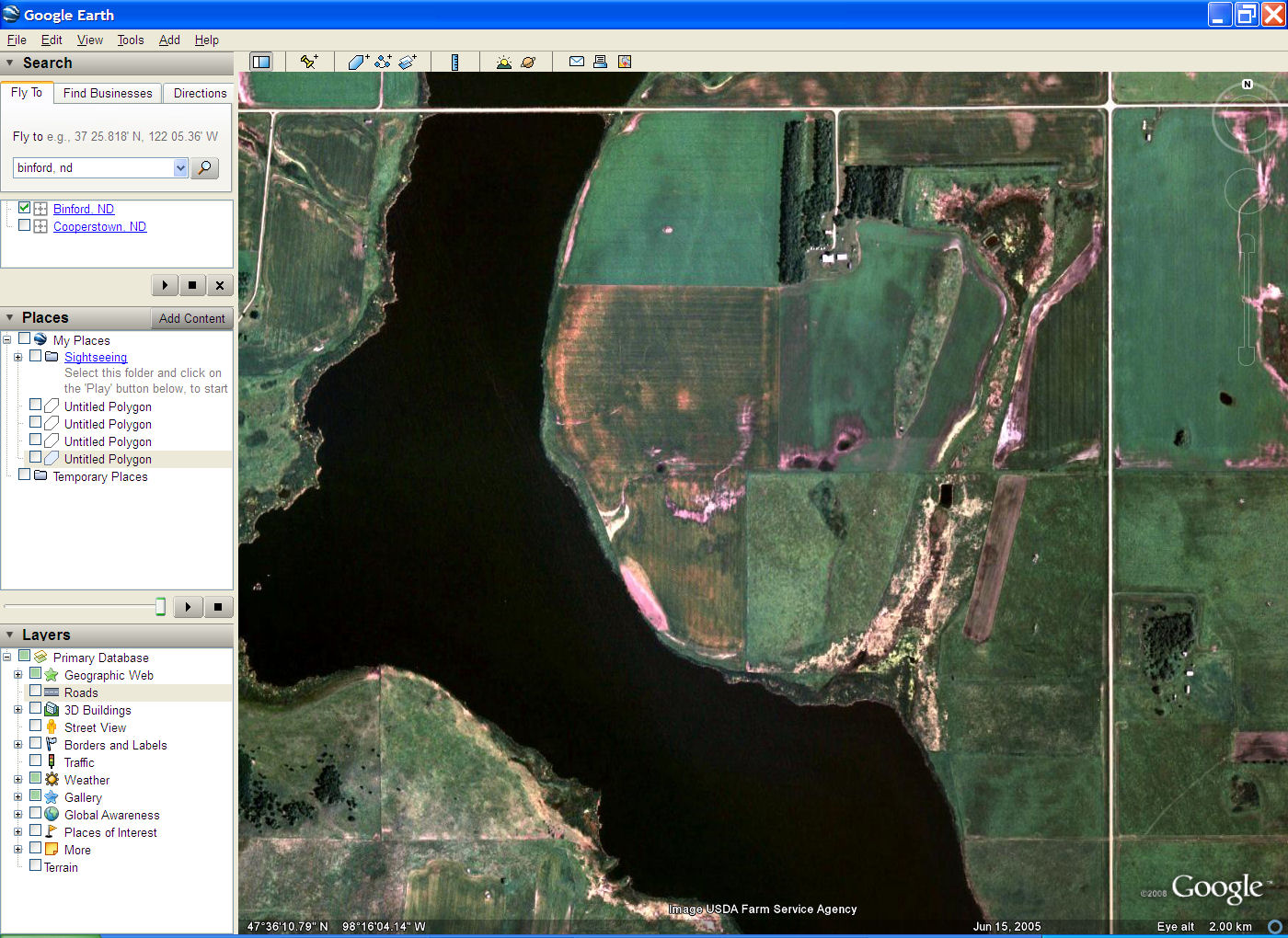The image size is (1288, 938).
Task: Expand the Borders and Labels layer node
Action: point(17,745)
